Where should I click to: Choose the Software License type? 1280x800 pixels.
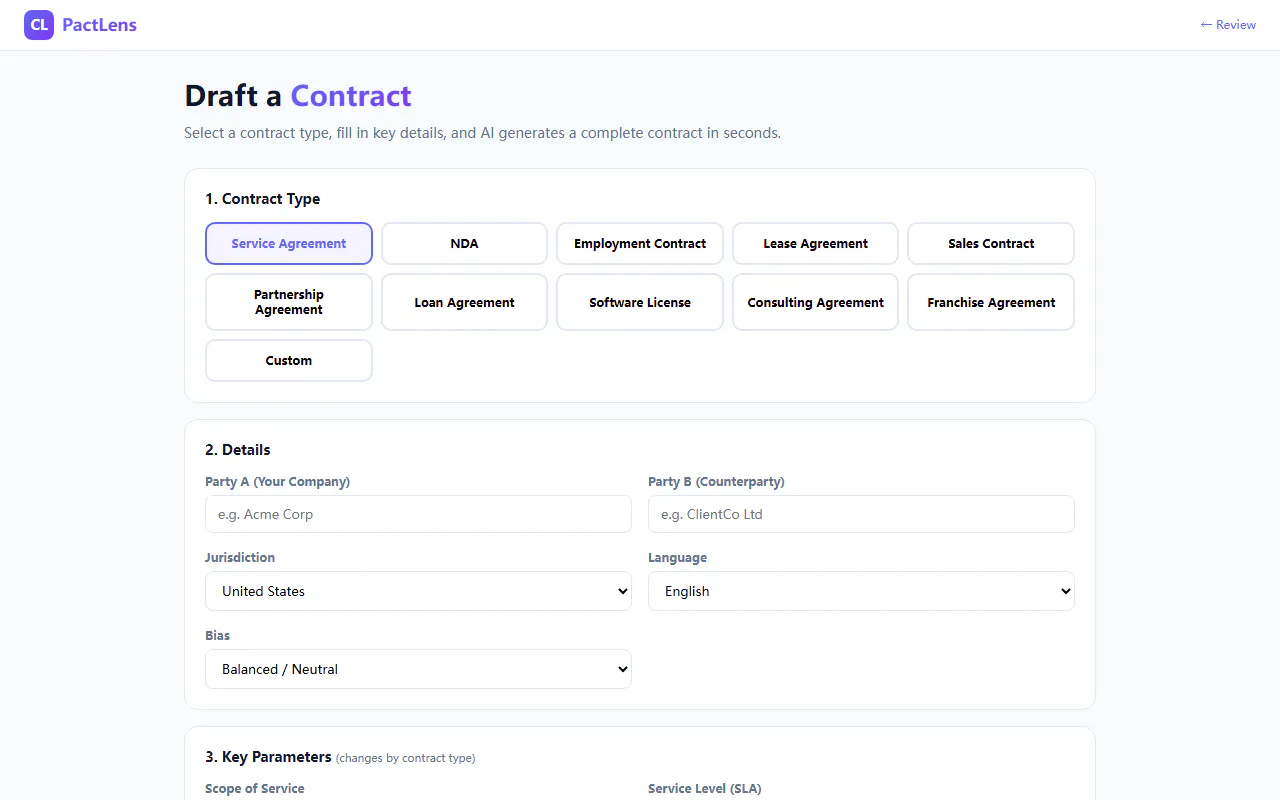640,302
